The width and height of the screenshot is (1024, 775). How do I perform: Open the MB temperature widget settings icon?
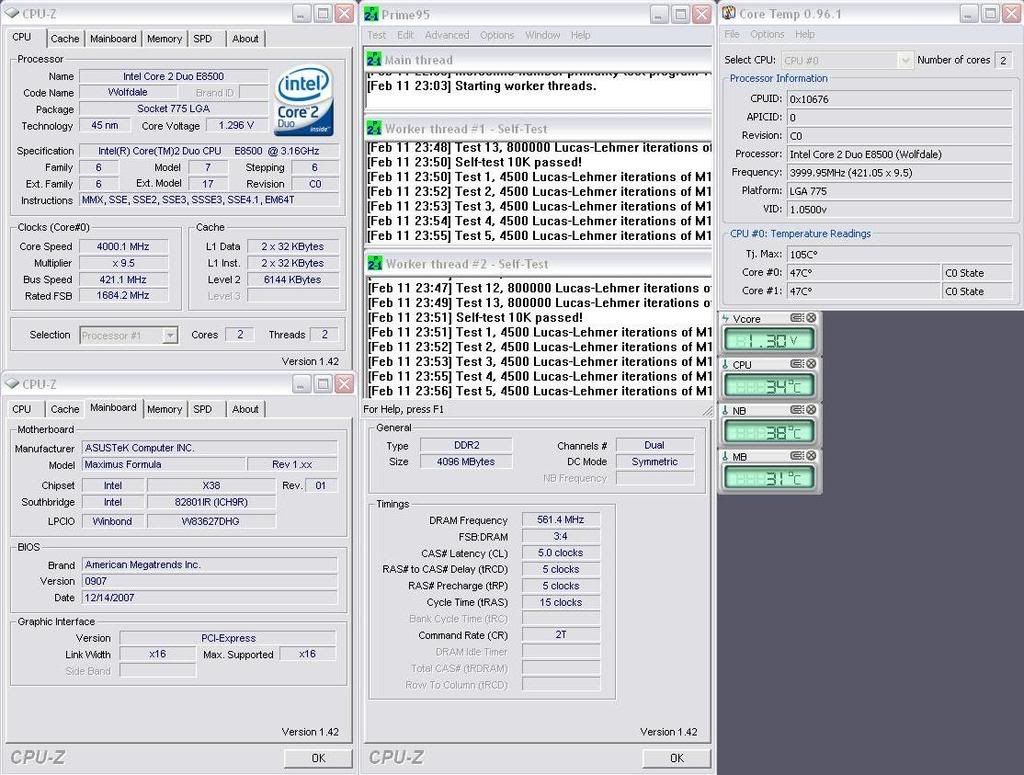(x=797, y=456)
